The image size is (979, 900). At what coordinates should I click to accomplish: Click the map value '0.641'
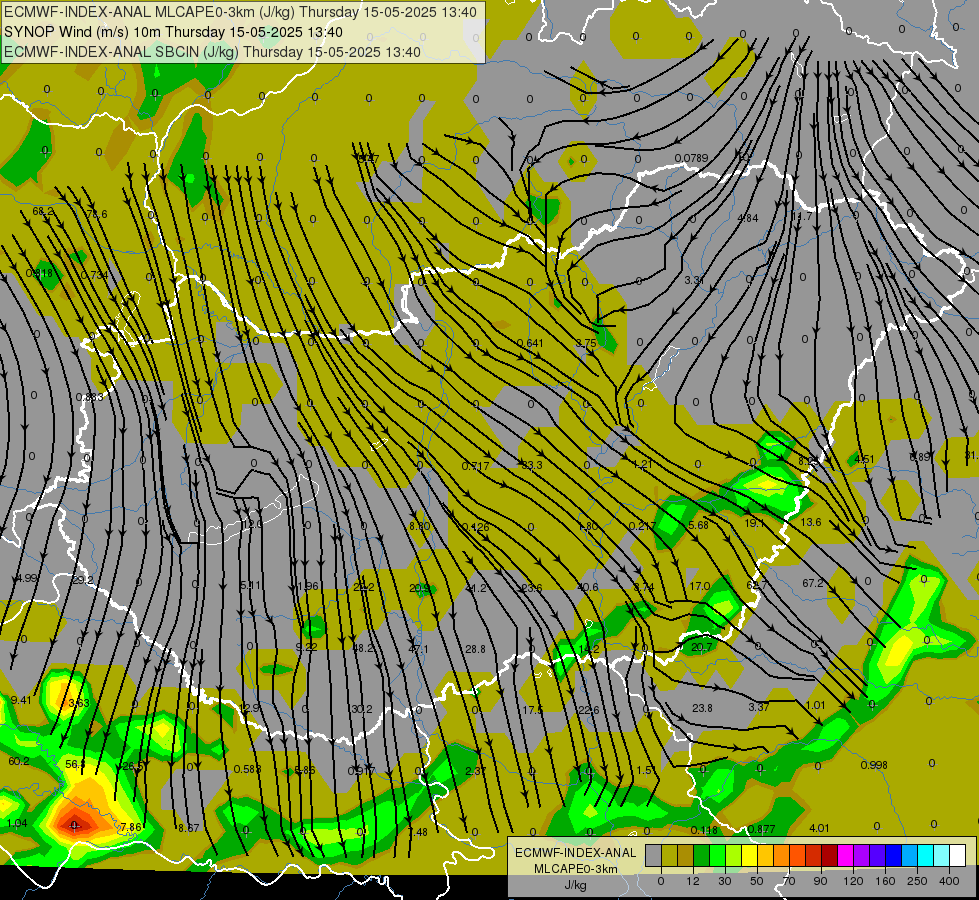click(x=530, y=343)
